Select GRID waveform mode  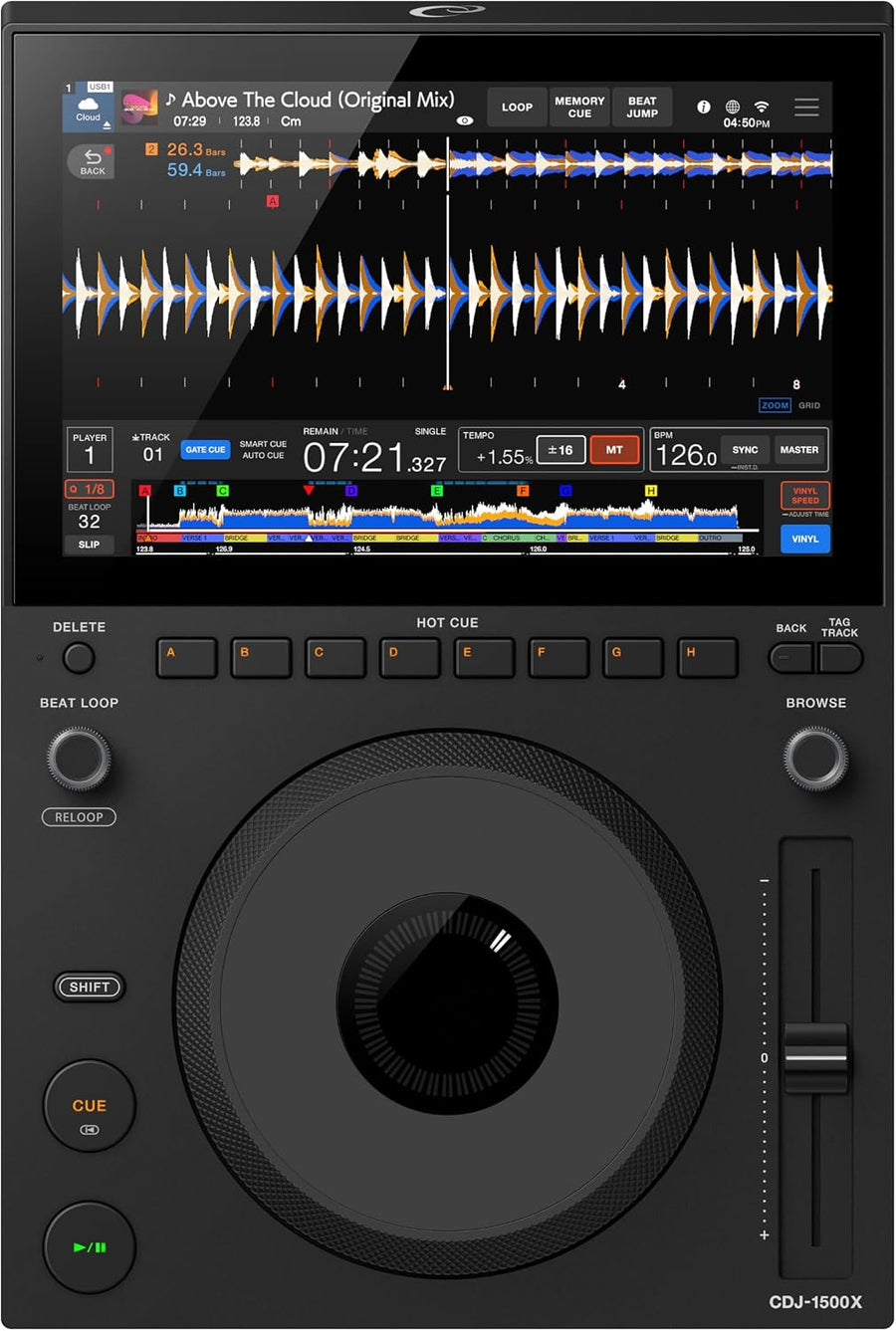pos(809,405)
